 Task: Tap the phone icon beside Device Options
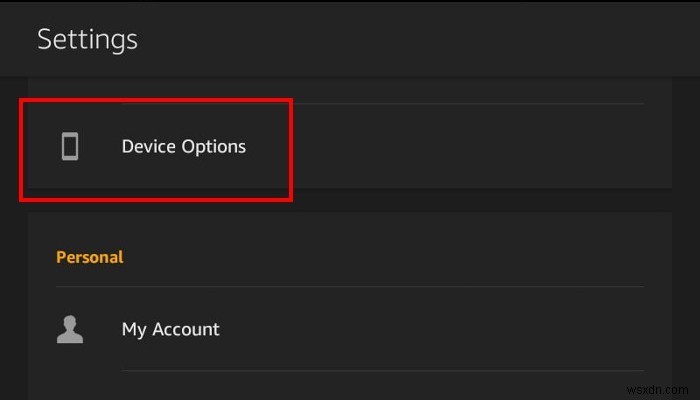point(69,147)
